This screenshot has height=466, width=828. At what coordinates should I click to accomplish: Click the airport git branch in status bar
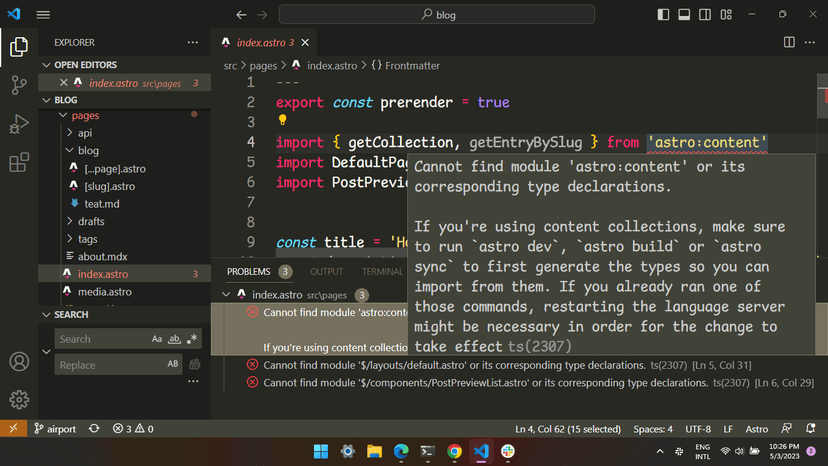[x=55, y=429]
